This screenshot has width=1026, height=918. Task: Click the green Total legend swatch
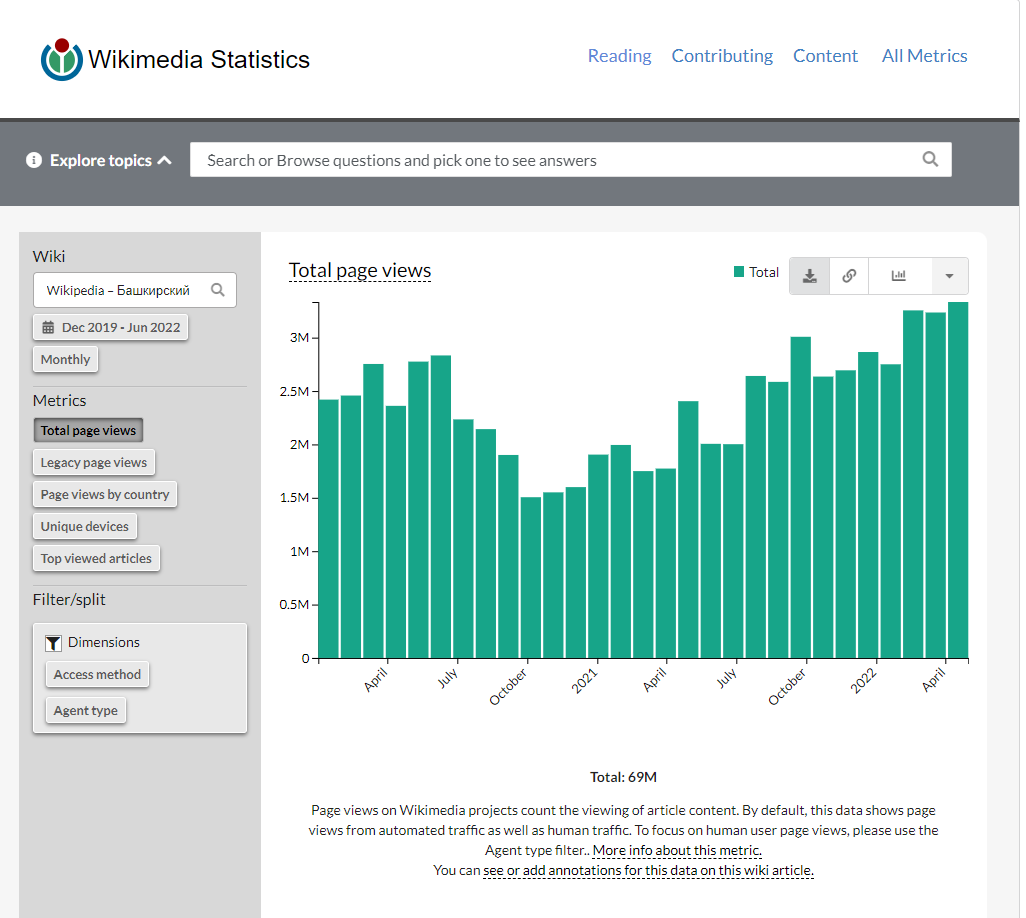pos(739,272)
